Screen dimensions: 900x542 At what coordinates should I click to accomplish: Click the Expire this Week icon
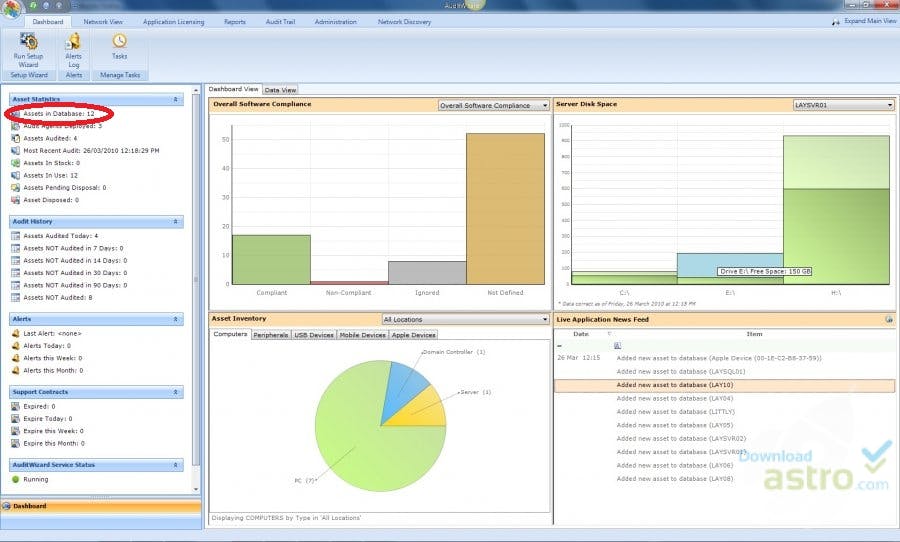click(x=15, y=431)
